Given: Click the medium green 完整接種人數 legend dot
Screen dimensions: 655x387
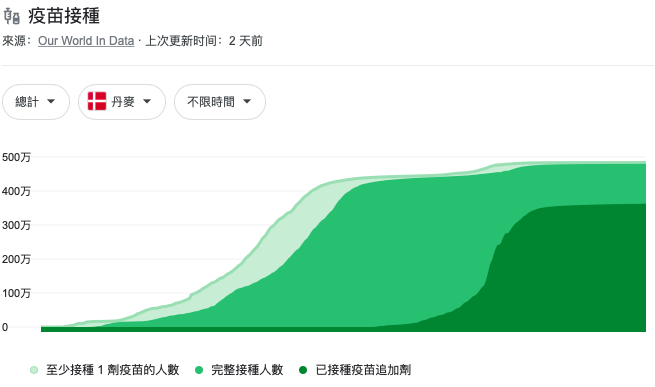Looking at the screenshot, I should 199,370.
